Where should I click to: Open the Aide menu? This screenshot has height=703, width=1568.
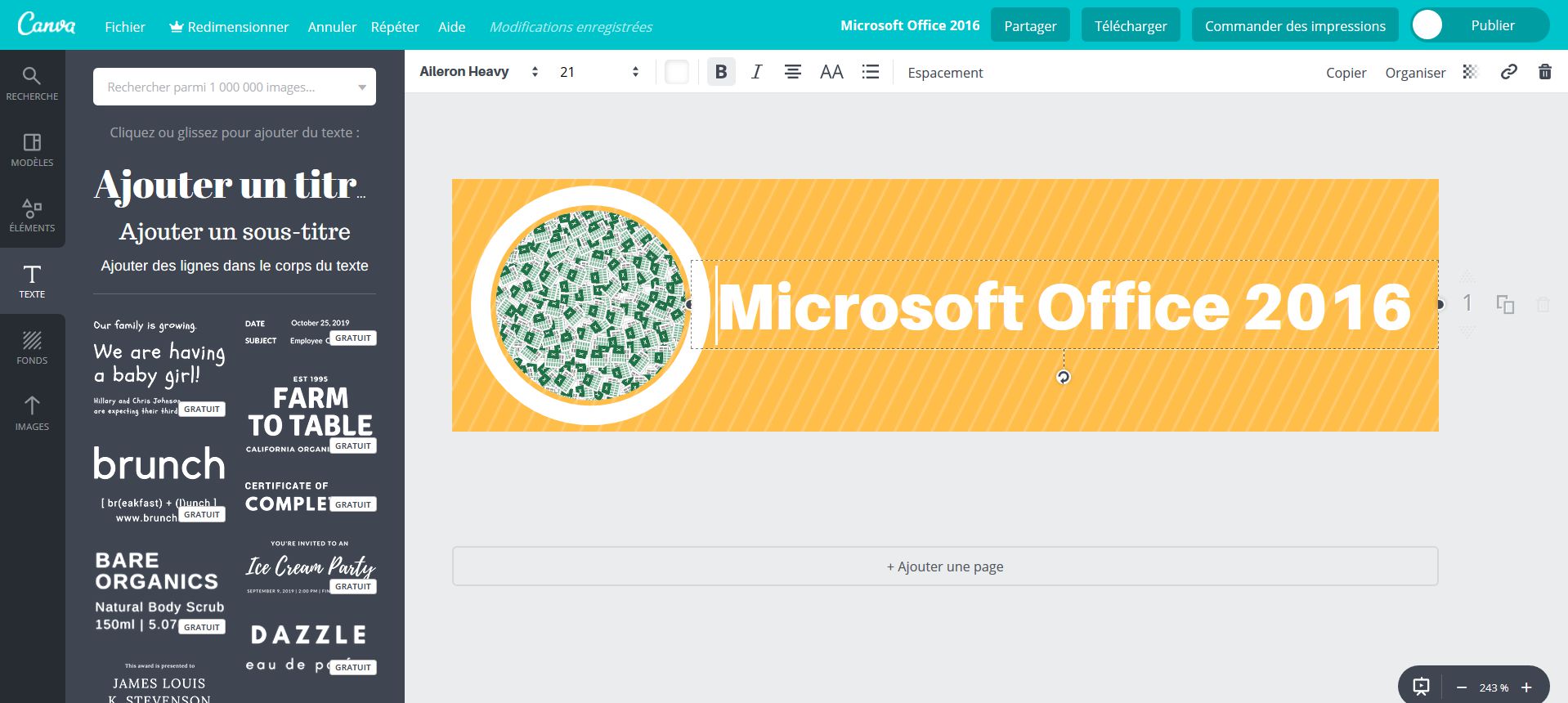pyautogui.click(x=451, y=27)
